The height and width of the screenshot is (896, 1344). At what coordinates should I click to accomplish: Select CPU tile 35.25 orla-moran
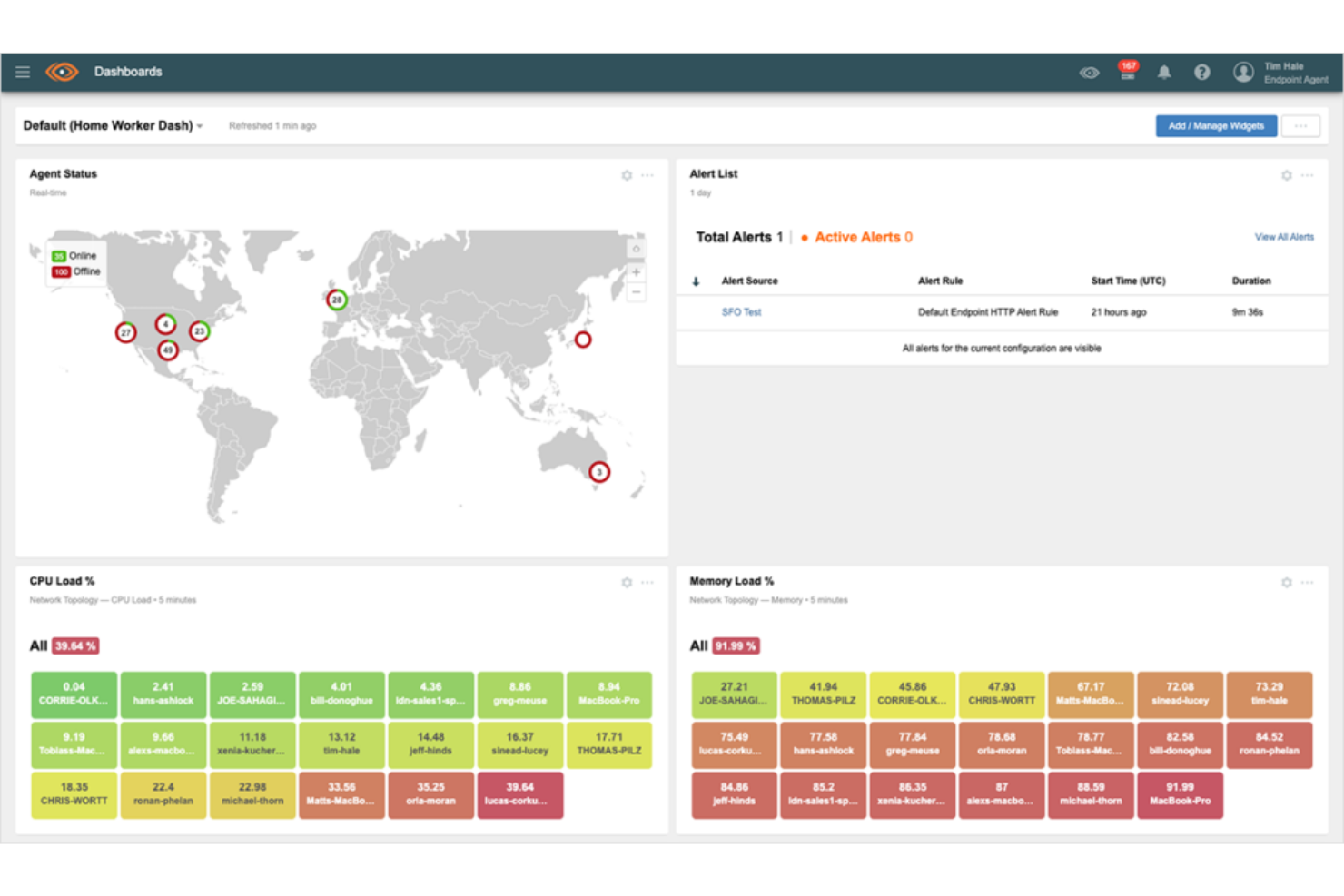pyautogui.click(x=430, y=794)
